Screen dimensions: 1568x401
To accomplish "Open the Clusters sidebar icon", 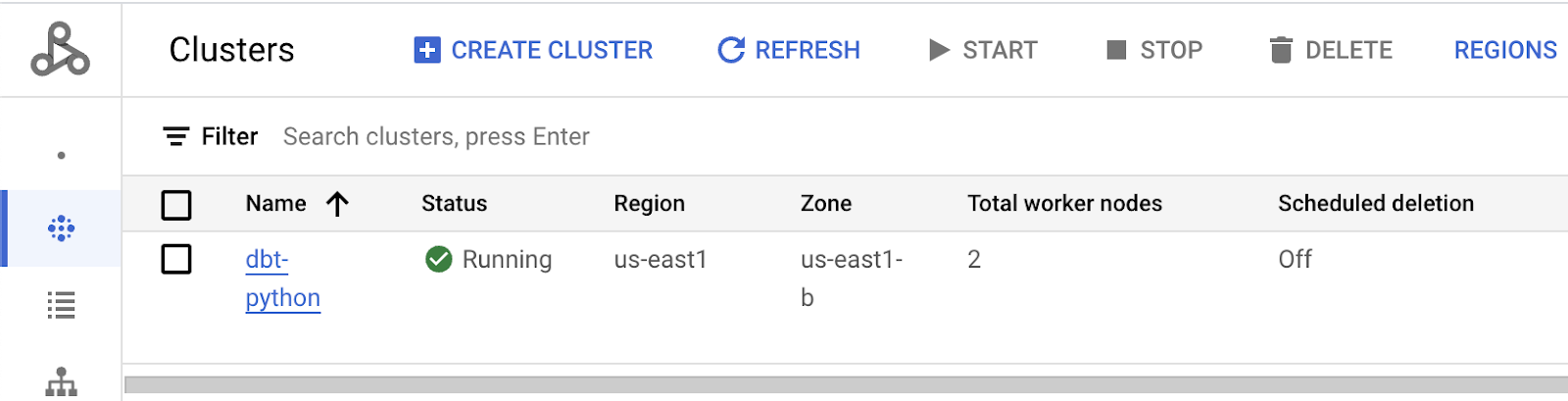I will (61, 228).
